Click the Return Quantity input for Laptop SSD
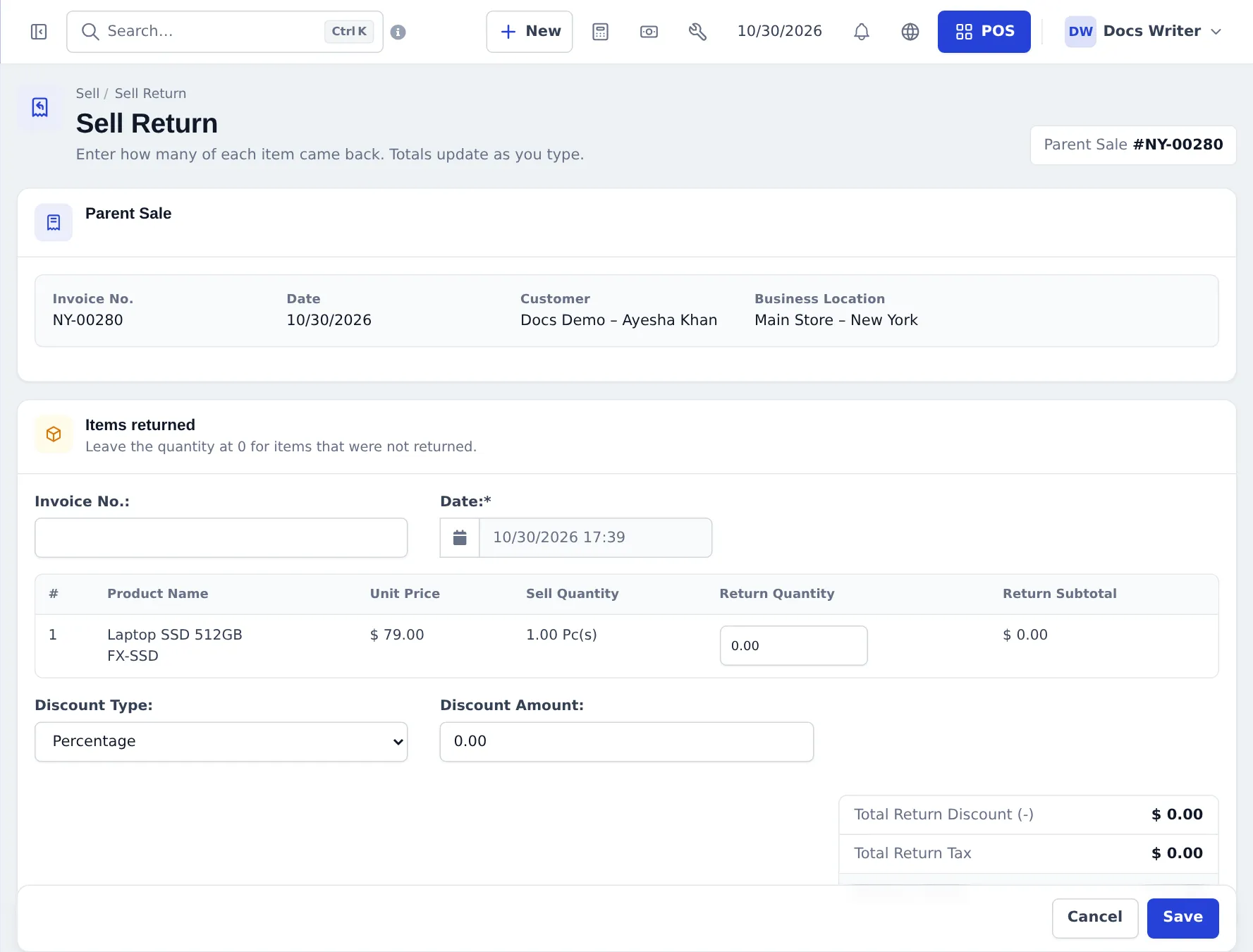The image size is (1253, 952). click(x=793, y=646)
